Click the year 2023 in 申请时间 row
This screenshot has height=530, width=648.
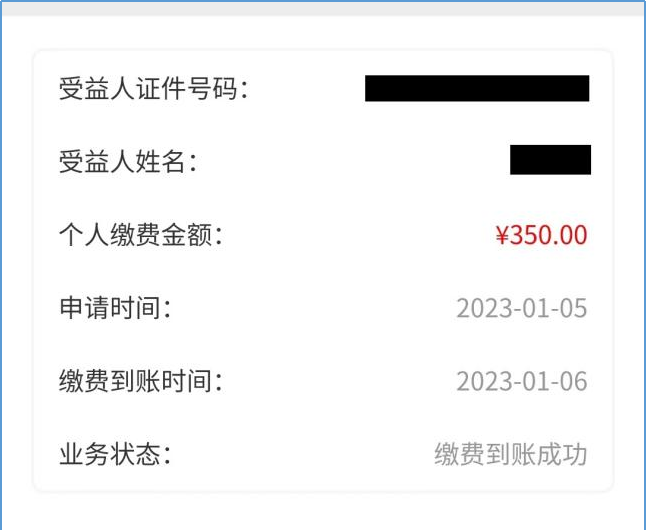(x=480, y=308)
